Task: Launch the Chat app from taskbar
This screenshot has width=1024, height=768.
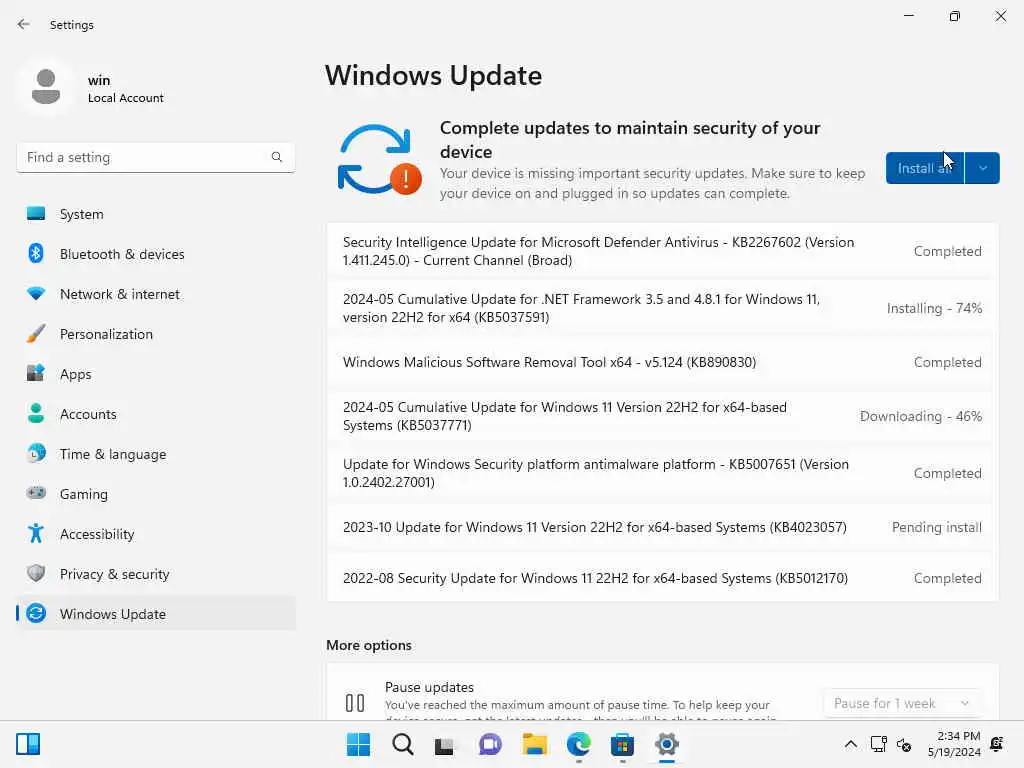Action: click(490, 744)
